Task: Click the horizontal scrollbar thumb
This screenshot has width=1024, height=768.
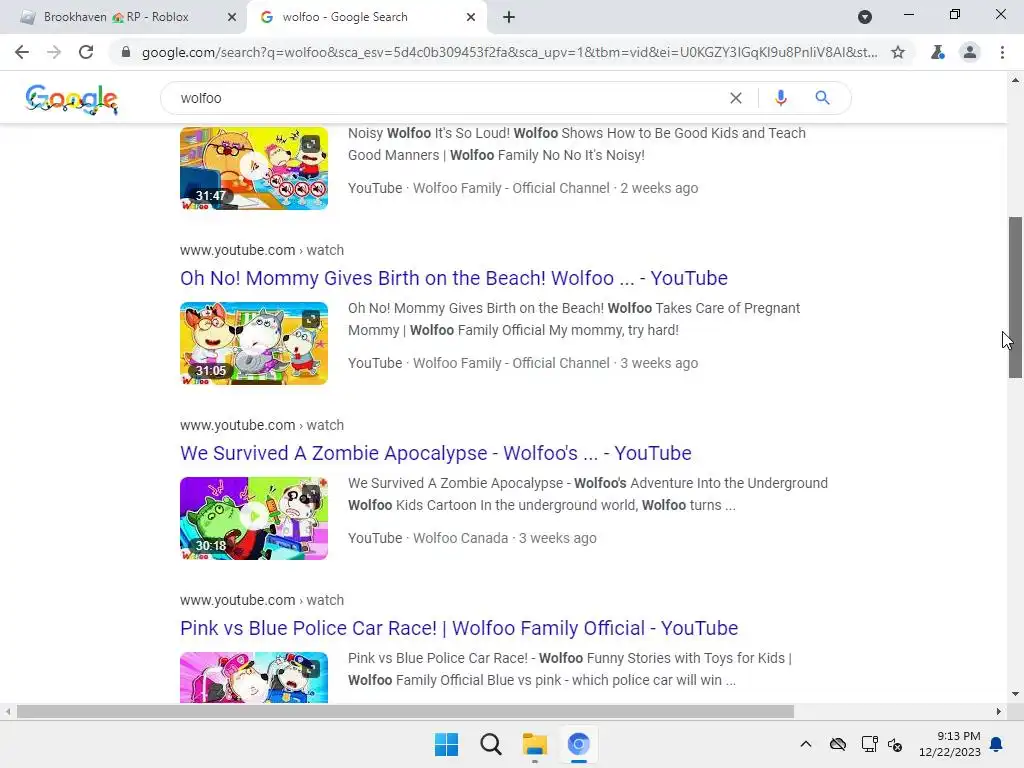Action: pyautogui.click(x=405, y=711)
